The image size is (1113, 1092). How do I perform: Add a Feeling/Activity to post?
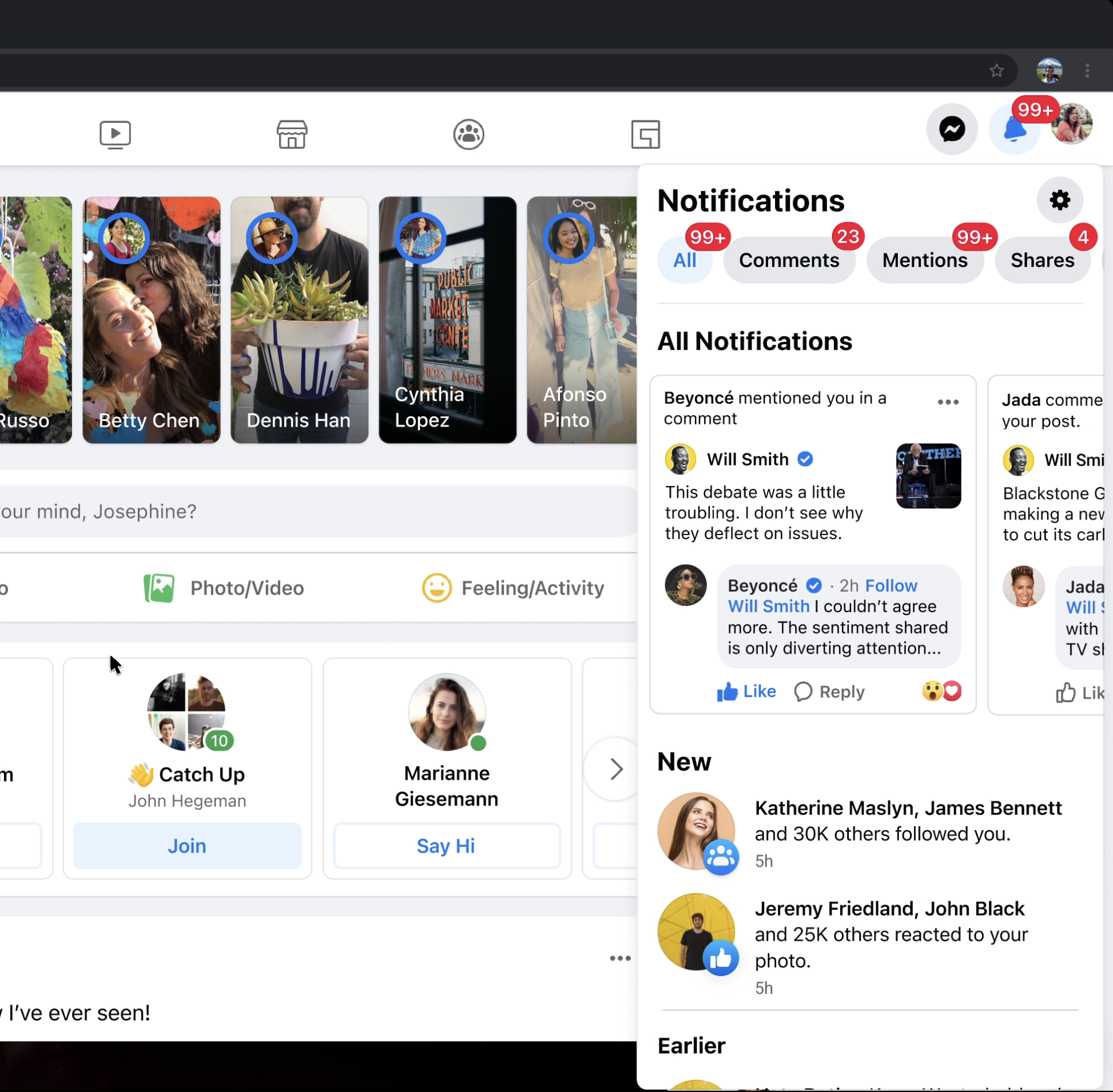(513, 588)
